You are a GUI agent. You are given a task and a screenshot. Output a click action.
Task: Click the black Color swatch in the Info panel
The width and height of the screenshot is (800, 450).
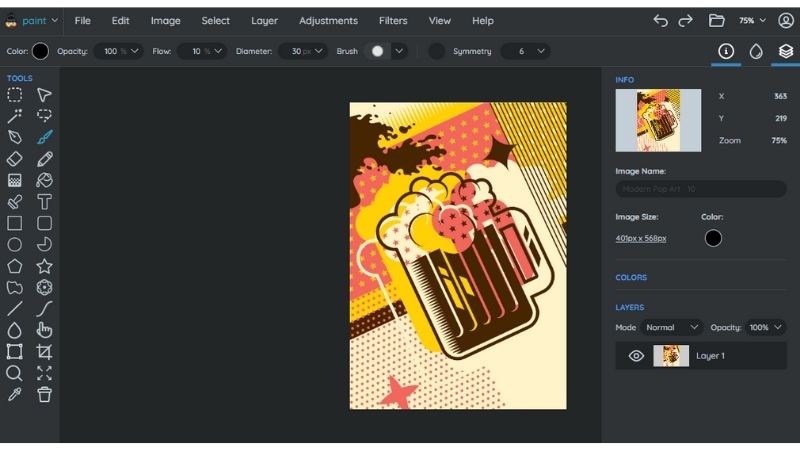(713, 238)
